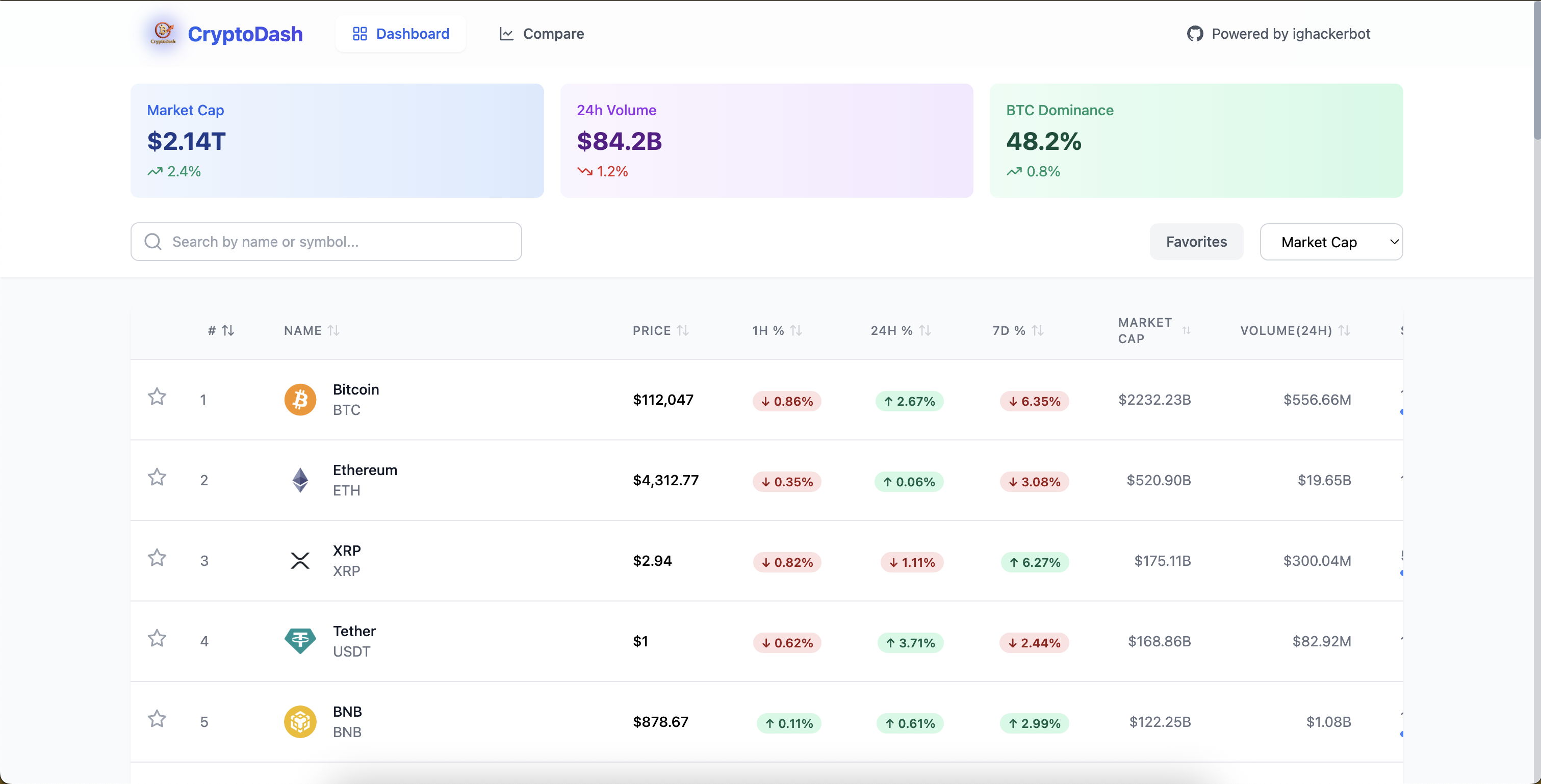The width and height of the screenshot is (1541, 784).
Task: Click the Ethereum coin logo
Action: tap(300, 480)
